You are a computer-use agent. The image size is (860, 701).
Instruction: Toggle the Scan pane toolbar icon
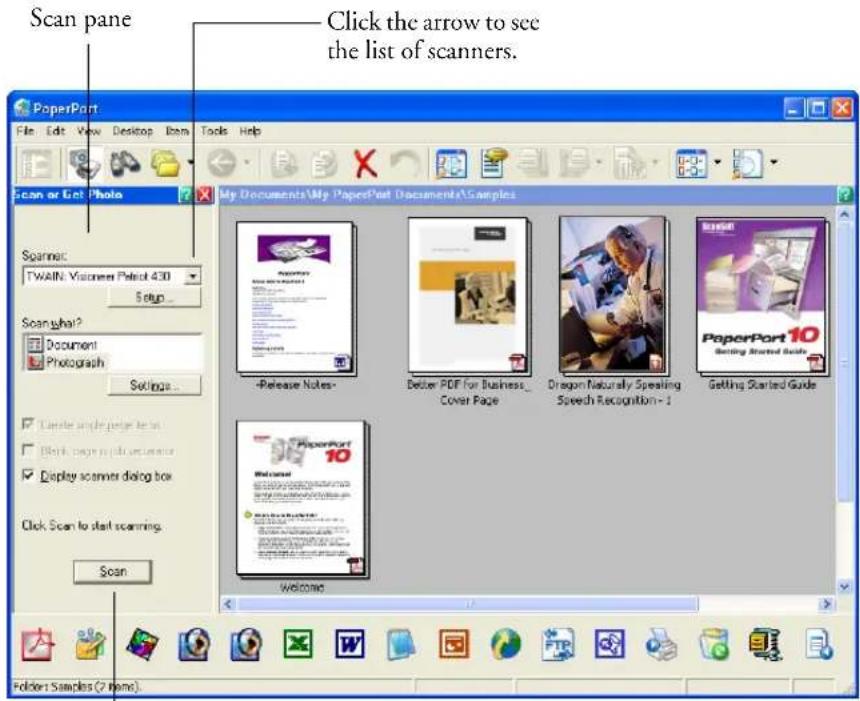tap(83, 163)
